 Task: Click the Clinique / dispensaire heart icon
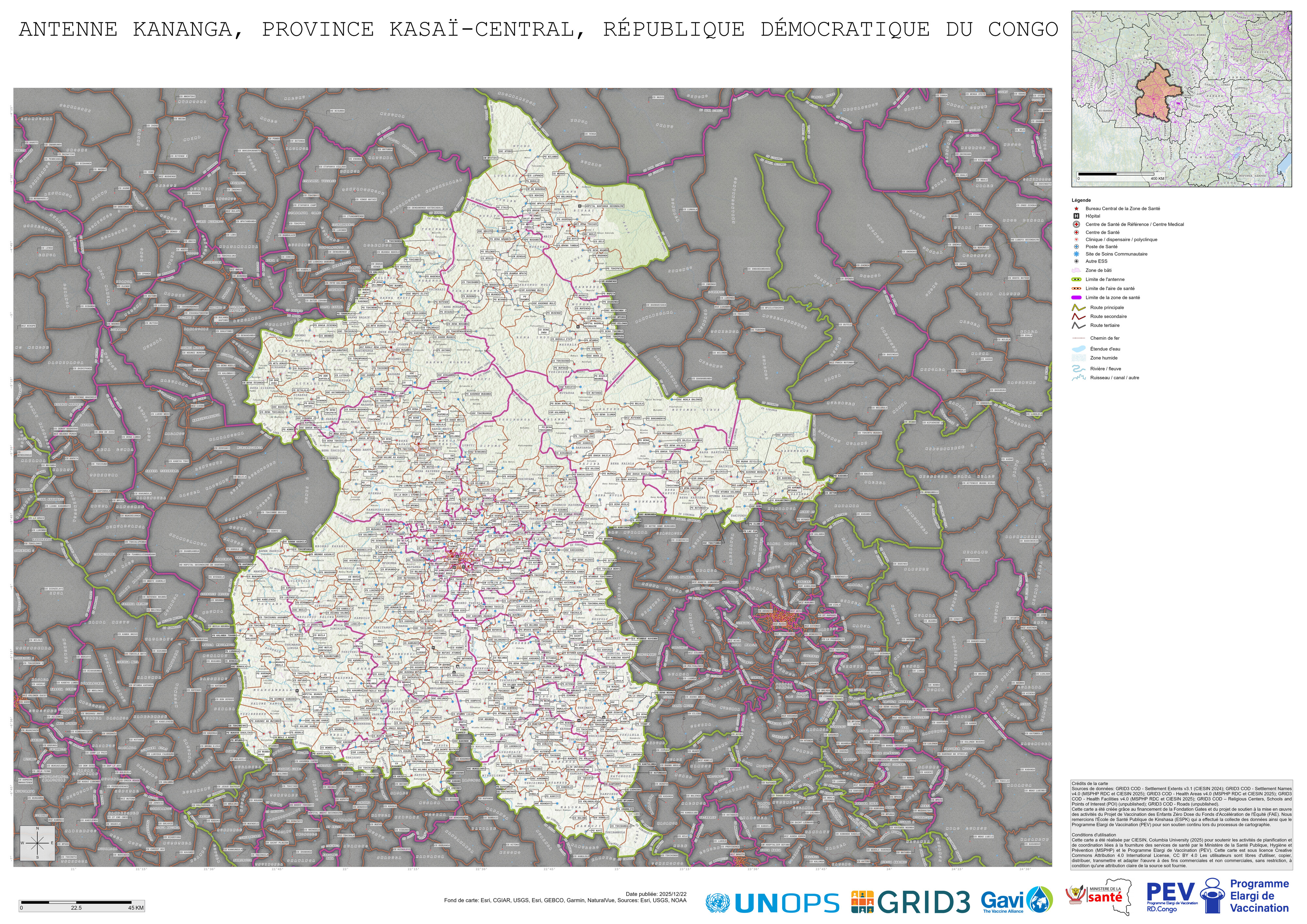click(x=1076, y=239)
